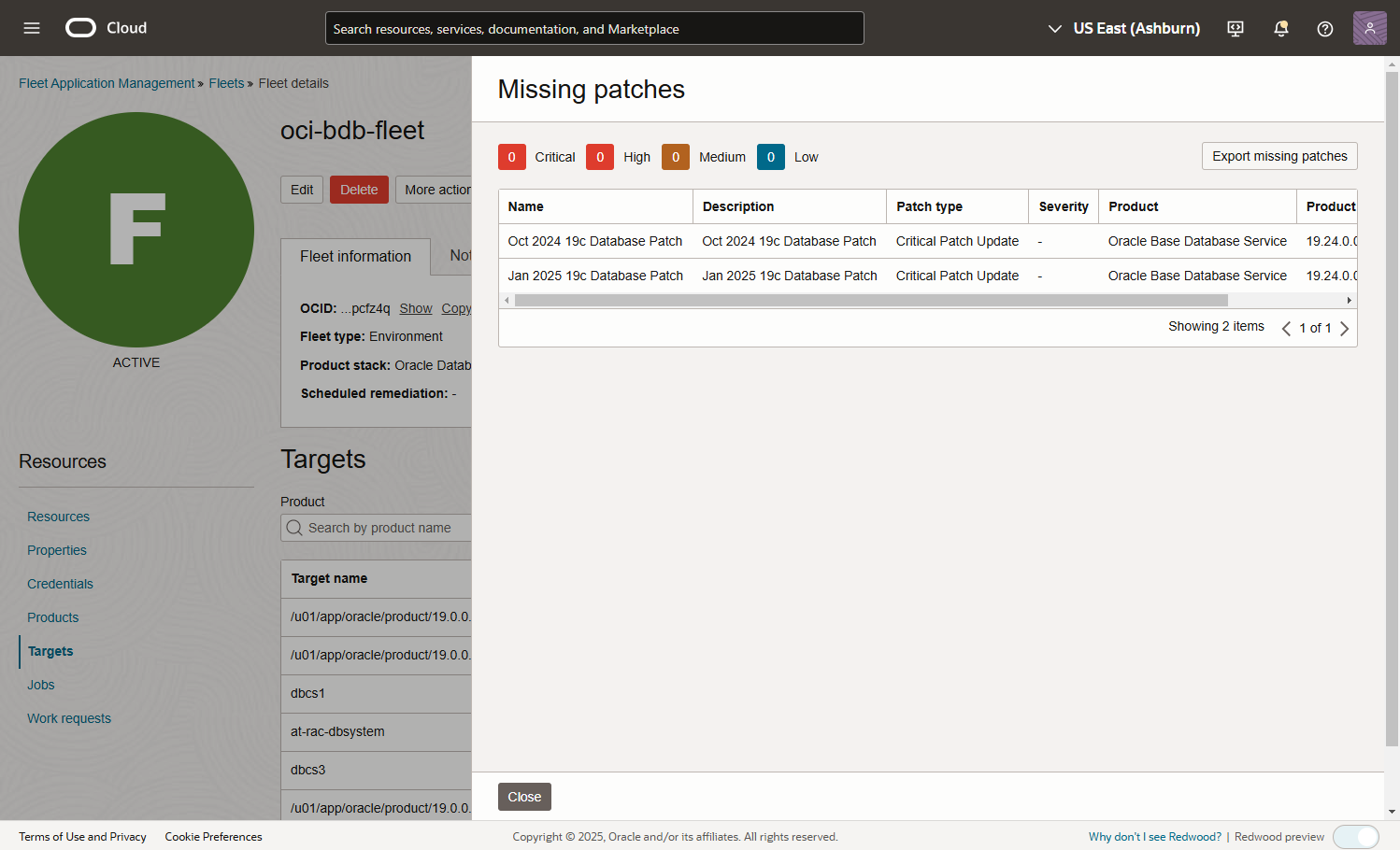Image resolution: width=1400 pixels, height=850 pixels.
Task: Click the Low count badge
Action: tap(771, 157)
